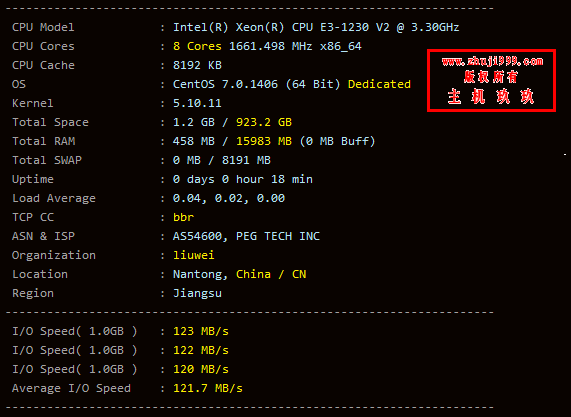This screenshot has width=571, height=417.
Task: Click the 'Region' label
Action: [32, 293]
